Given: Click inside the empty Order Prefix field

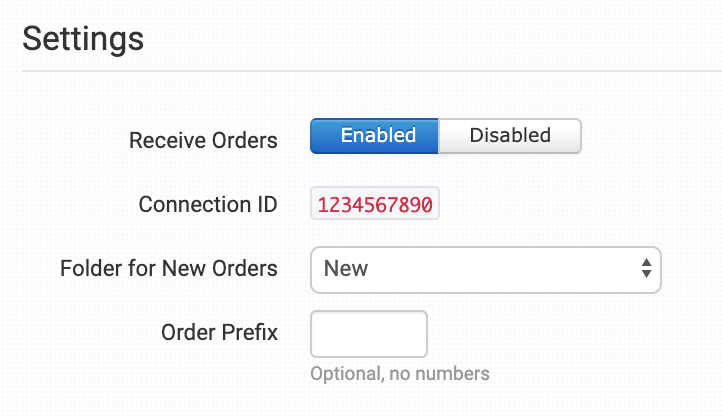Looking at the screenshot, I should coord(369,334).
